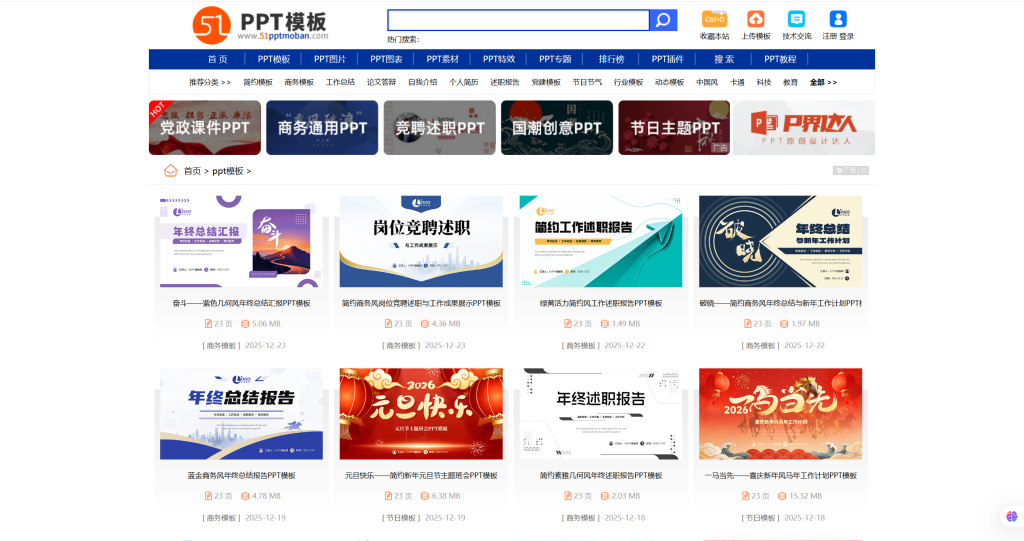Open the 2026 元旦快乐 thumbnail
Viewport: 1024px width, 541px height.
[x=421, y=414]
